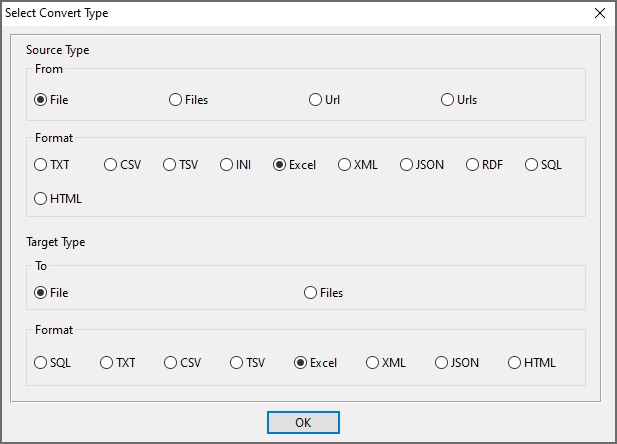
Task: Pick HTML as target format
Action: [515, 363]
